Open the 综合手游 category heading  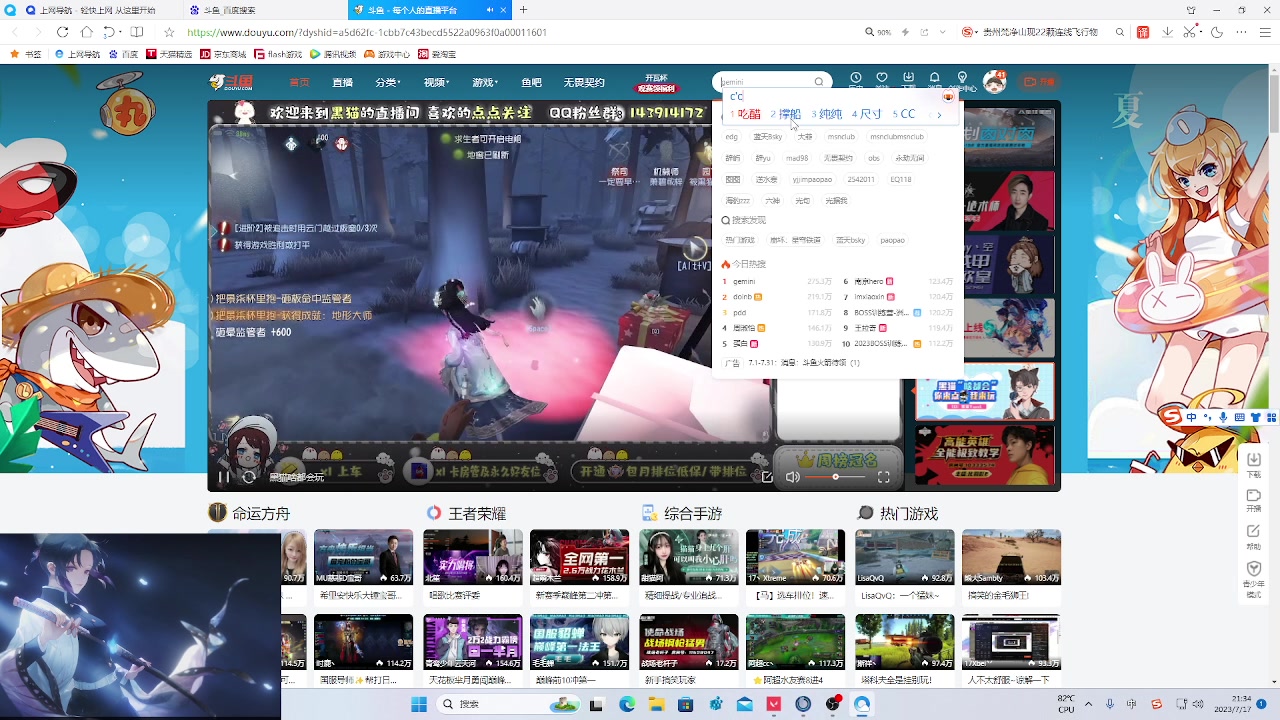(693, 513)
